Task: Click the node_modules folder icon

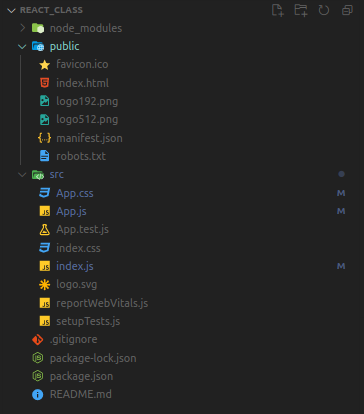Action: point(38,28)
